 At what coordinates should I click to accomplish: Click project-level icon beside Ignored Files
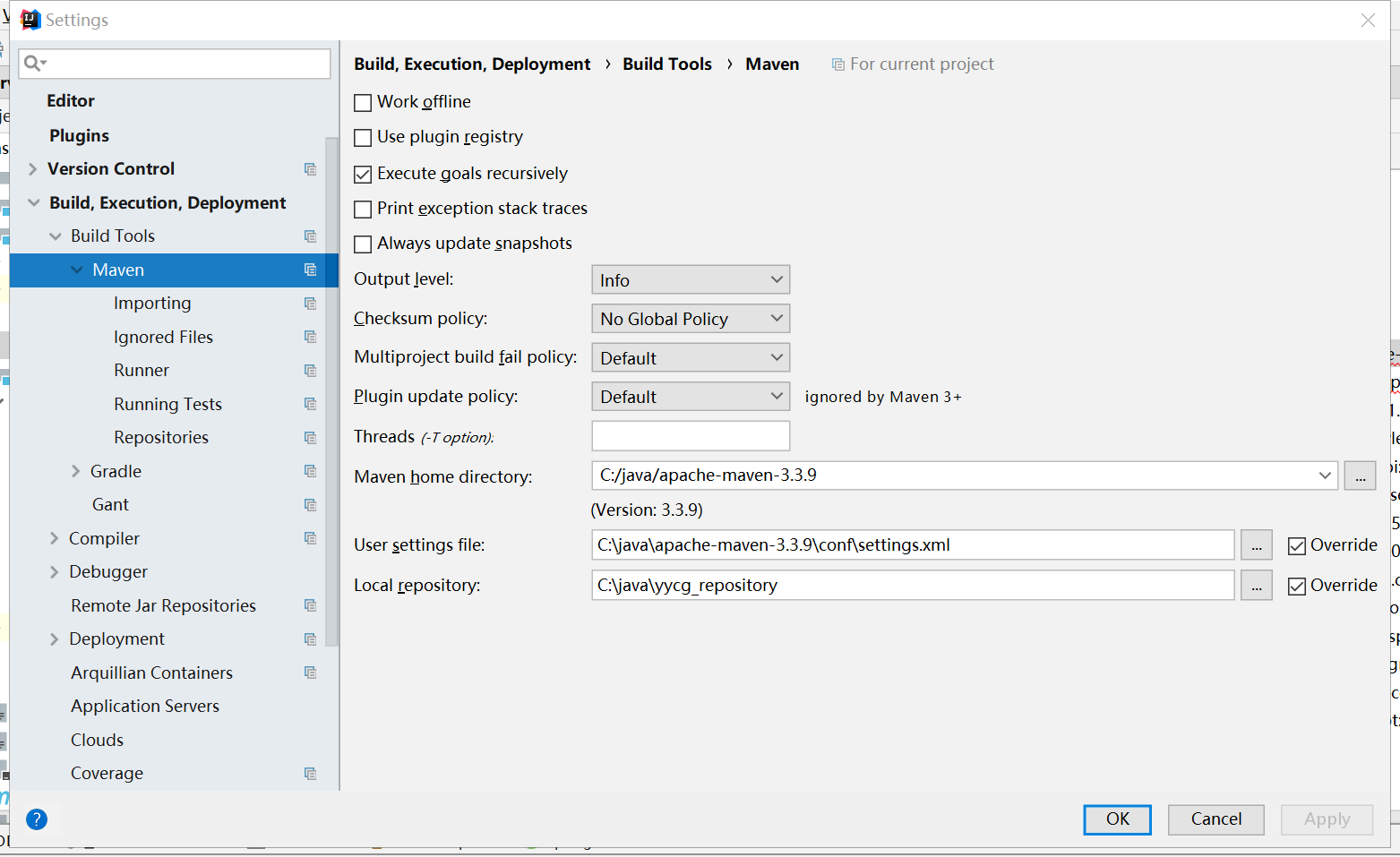pos(310,337)
